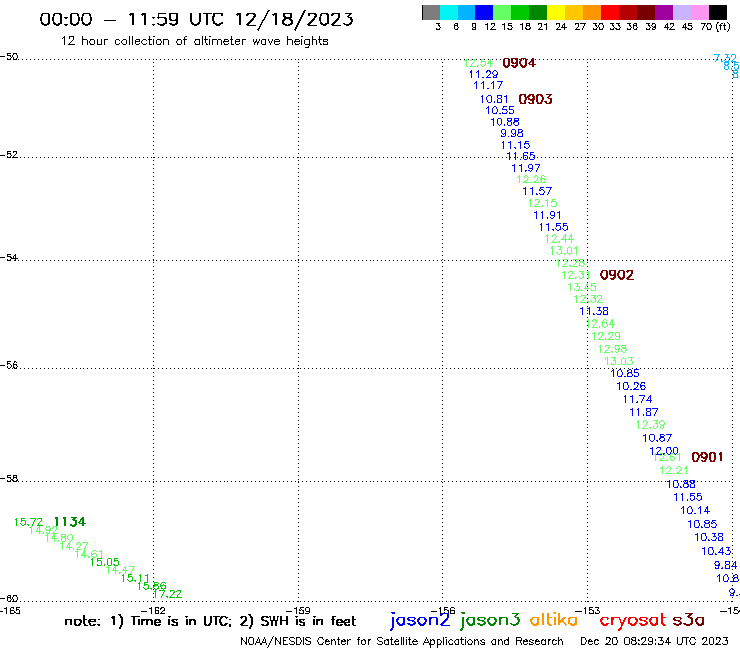Click the 15.72 wave height value

(x=28, y=522)
